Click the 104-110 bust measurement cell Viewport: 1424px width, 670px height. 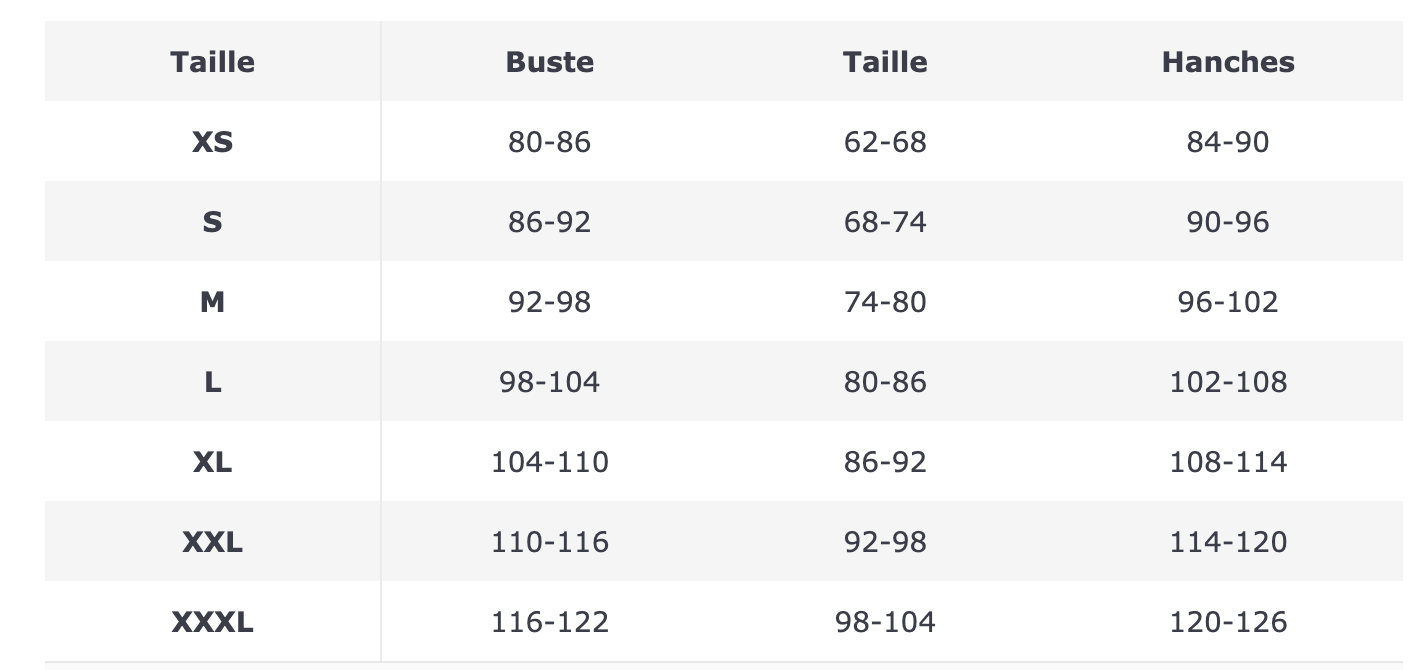click(549, 462)
